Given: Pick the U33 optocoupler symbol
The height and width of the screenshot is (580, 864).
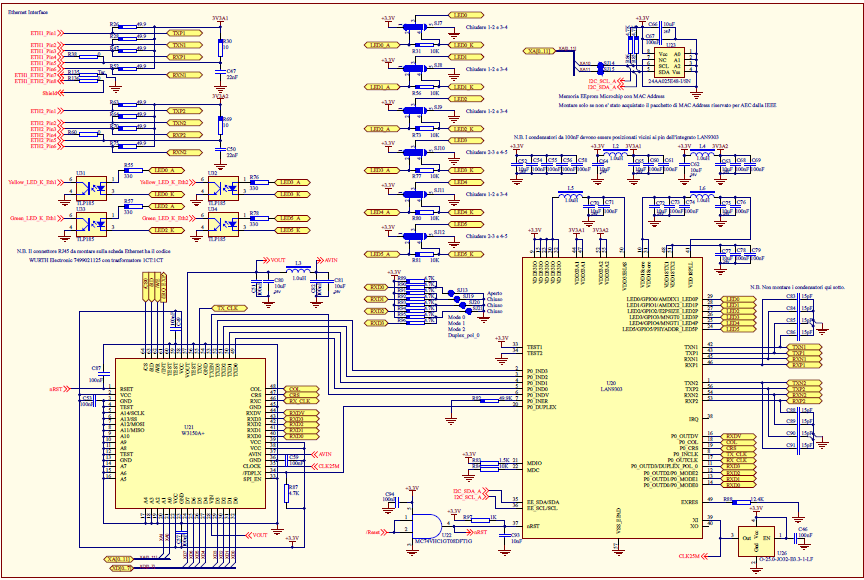Looking at the screenshot, I should (91, 224).
